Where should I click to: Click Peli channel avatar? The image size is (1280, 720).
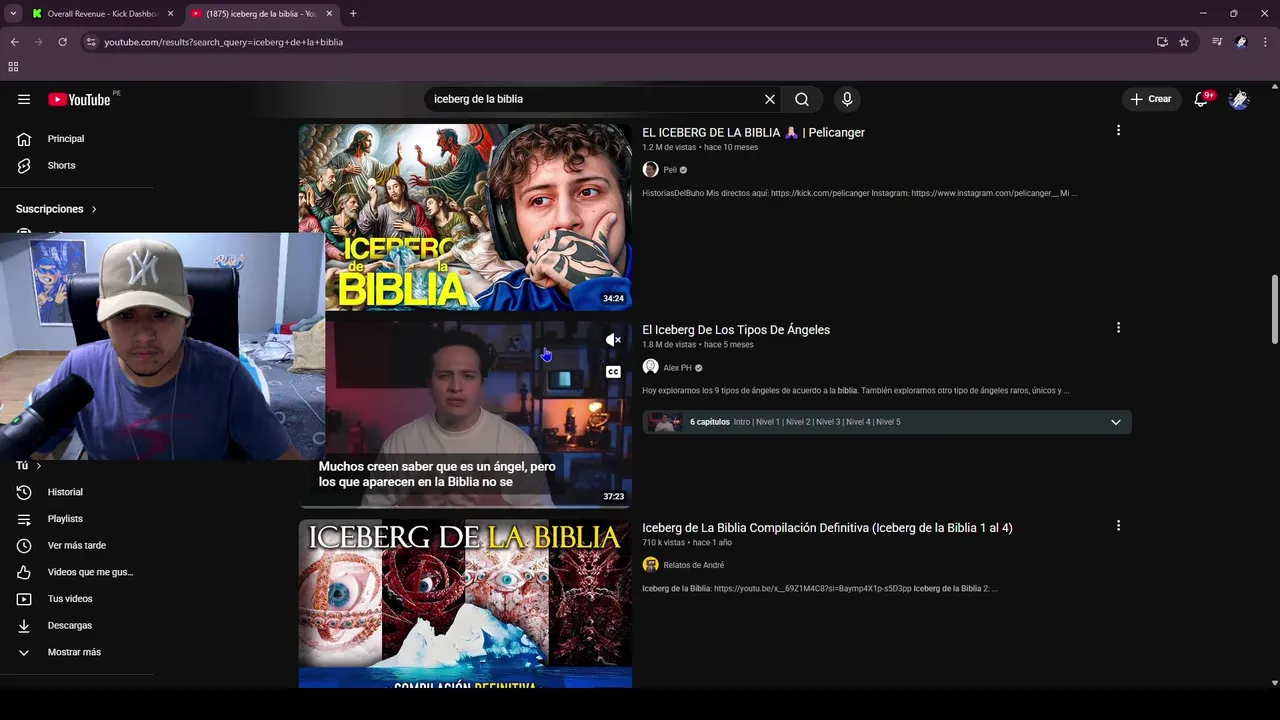click(x=650, y=170)
